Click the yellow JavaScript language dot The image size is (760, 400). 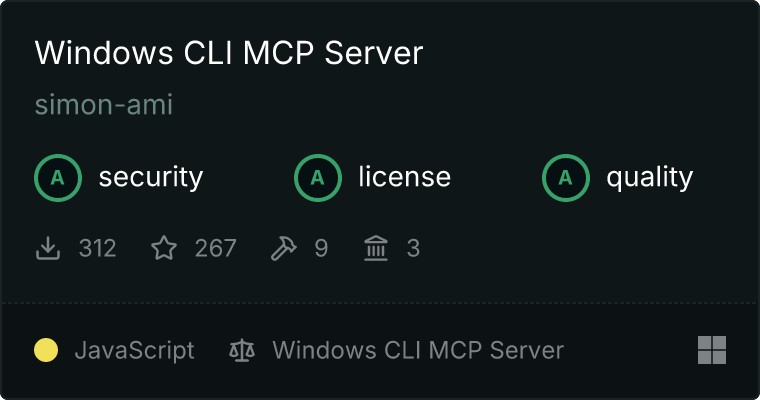tap(46, 350)
